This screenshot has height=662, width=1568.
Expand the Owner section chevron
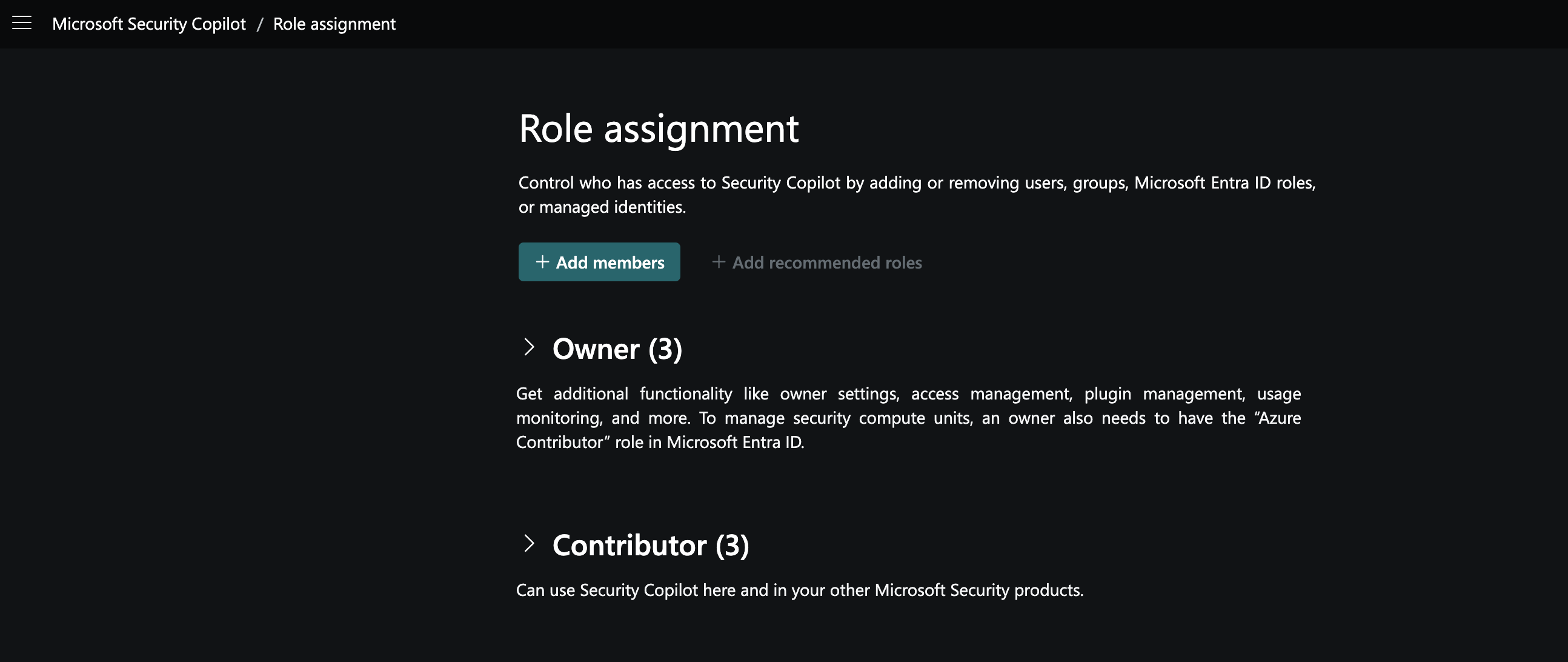(529, 347)
